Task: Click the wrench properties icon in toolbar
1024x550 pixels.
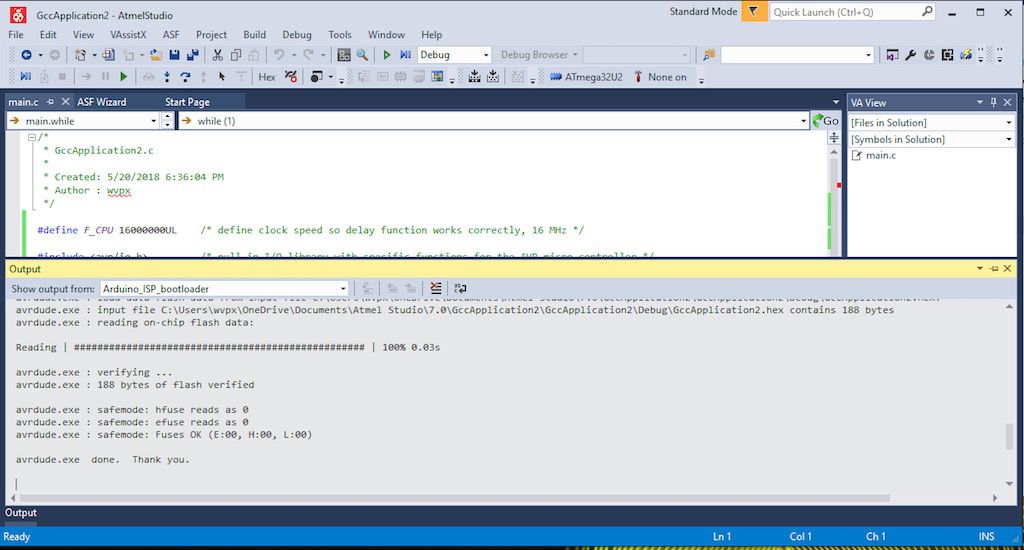Action: click(x=910, y=56)
